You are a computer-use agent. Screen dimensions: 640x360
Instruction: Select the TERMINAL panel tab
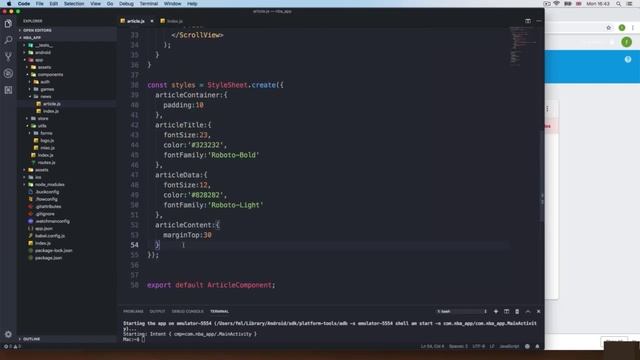(219, 311)
